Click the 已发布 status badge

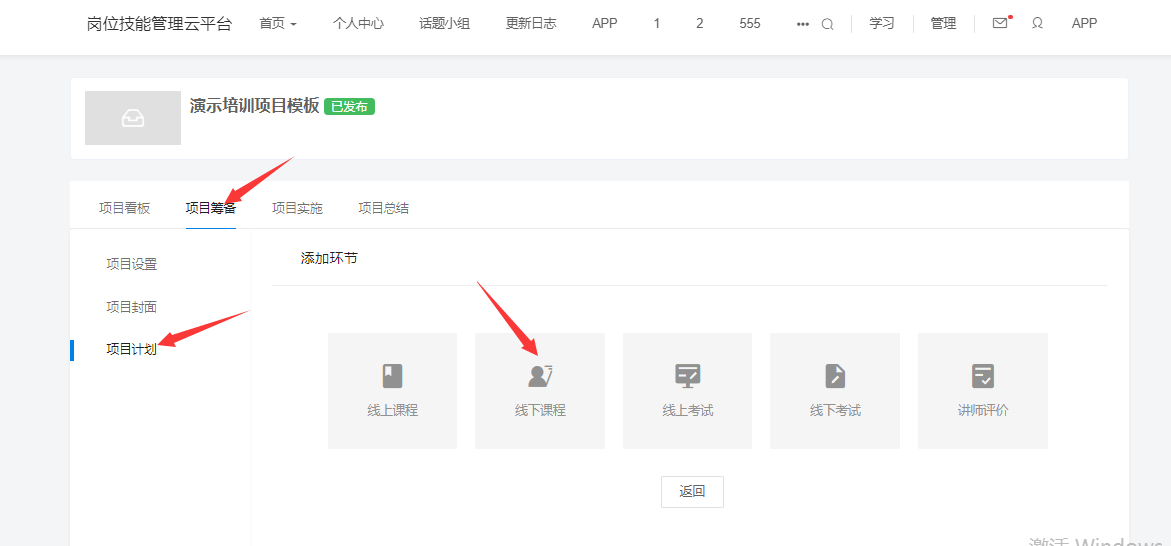click(x=350, y=107)
